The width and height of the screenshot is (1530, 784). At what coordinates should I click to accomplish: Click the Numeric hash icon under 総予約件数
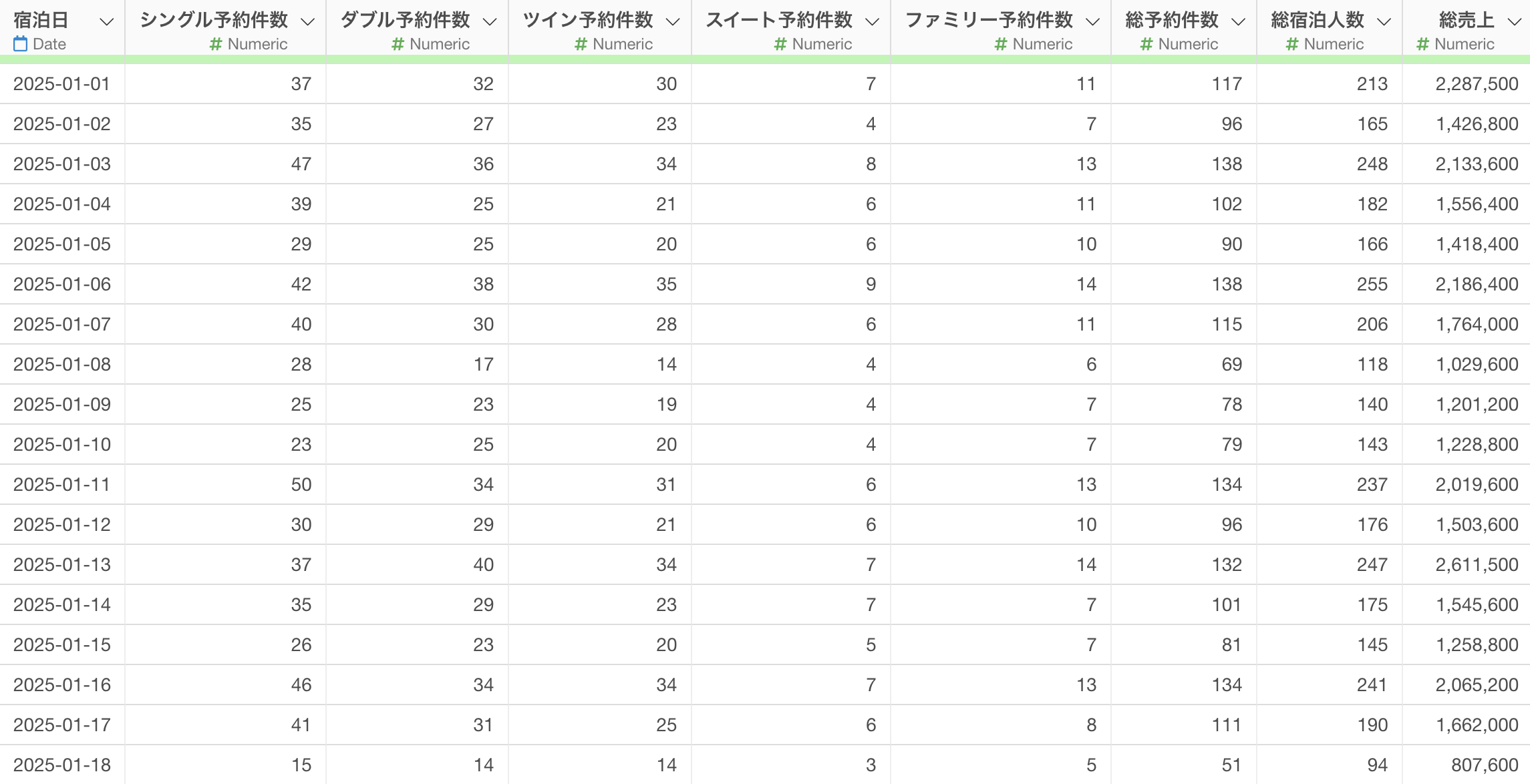coord(1146,44)
